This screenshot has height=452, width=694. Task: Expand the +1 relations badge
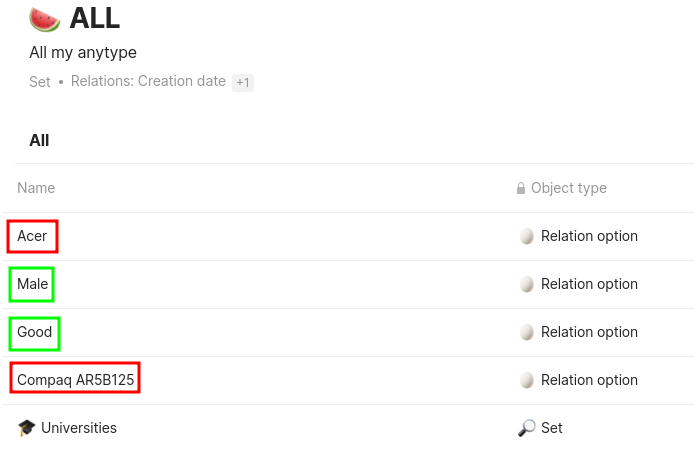pos(243,82)
